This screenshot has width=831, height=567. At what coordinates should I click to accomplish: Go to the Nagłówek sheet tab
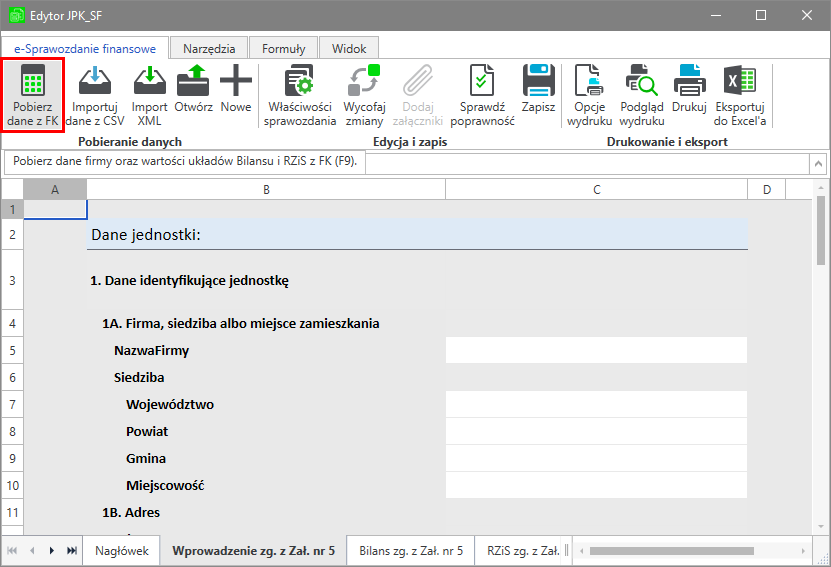(x=122, y=550)
